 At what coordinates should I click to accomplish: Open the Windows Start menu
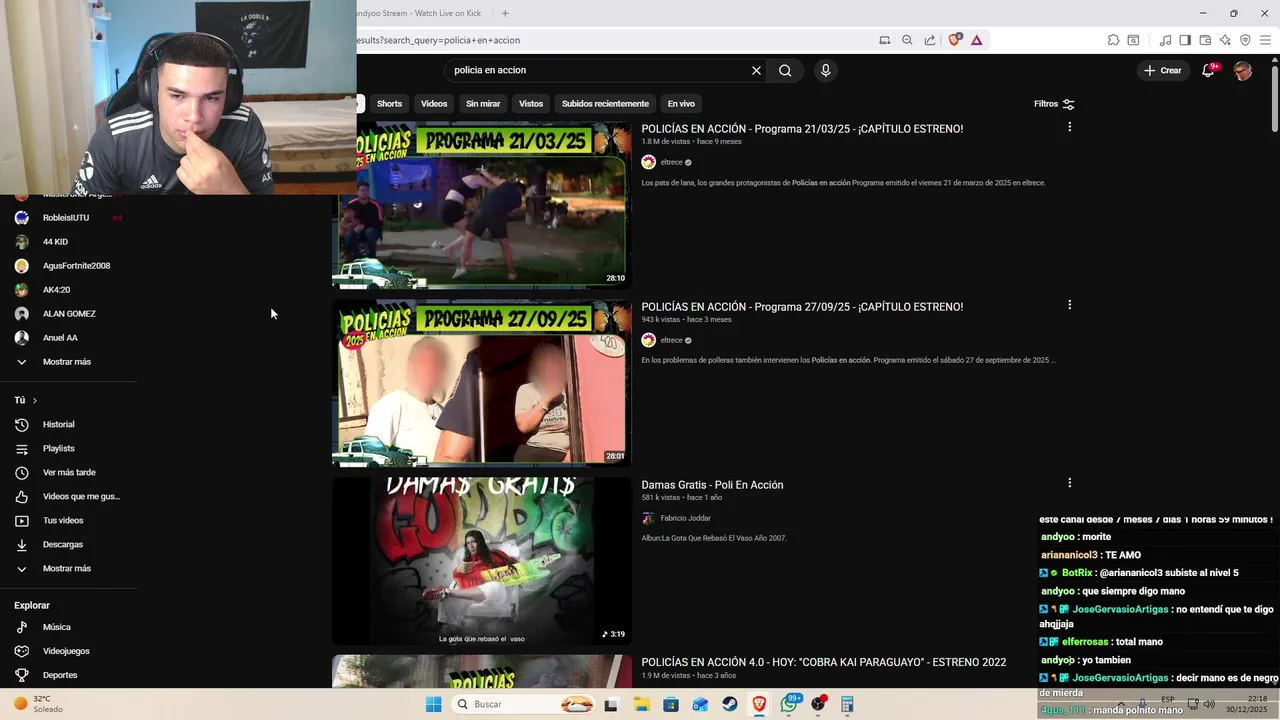pyautogui.click(x=433, y=704)
